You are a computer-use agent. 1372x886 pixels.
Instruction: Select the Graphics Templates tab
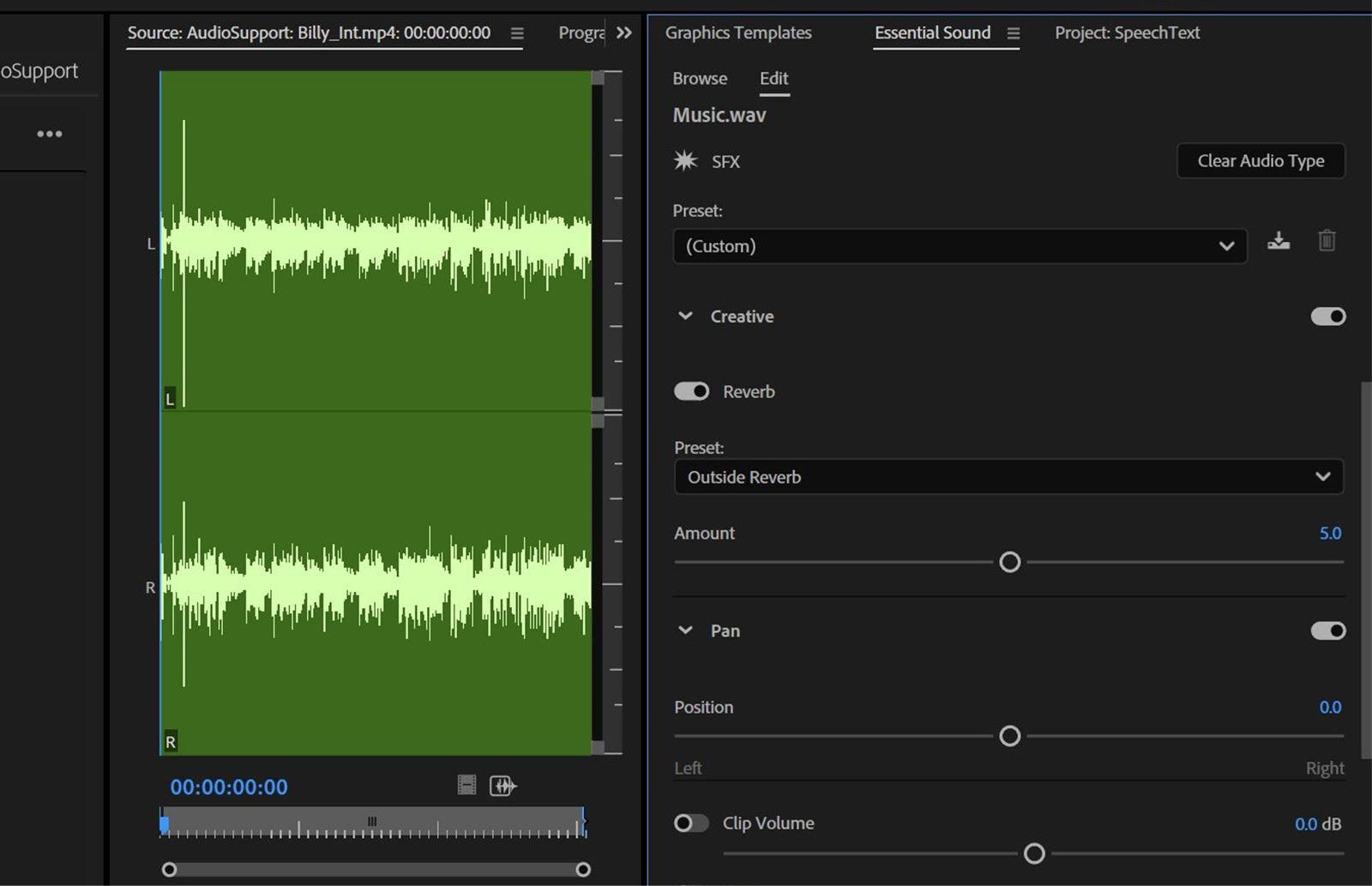pos(737,33)
